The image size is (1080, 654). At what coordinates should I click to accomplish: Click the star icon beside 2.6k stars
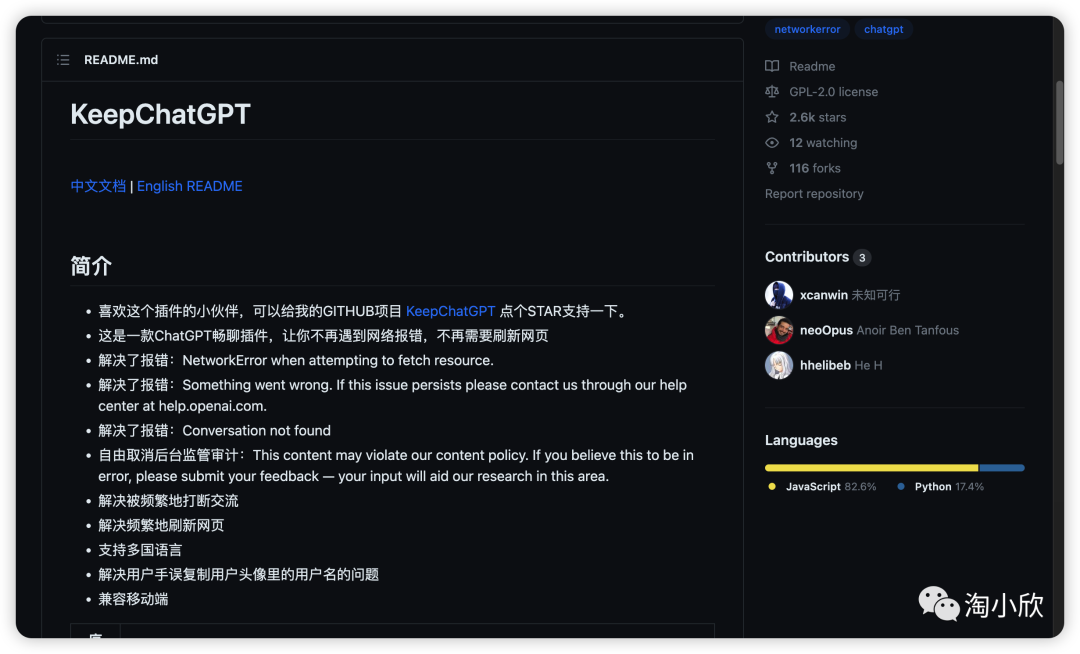click(772, 117)
